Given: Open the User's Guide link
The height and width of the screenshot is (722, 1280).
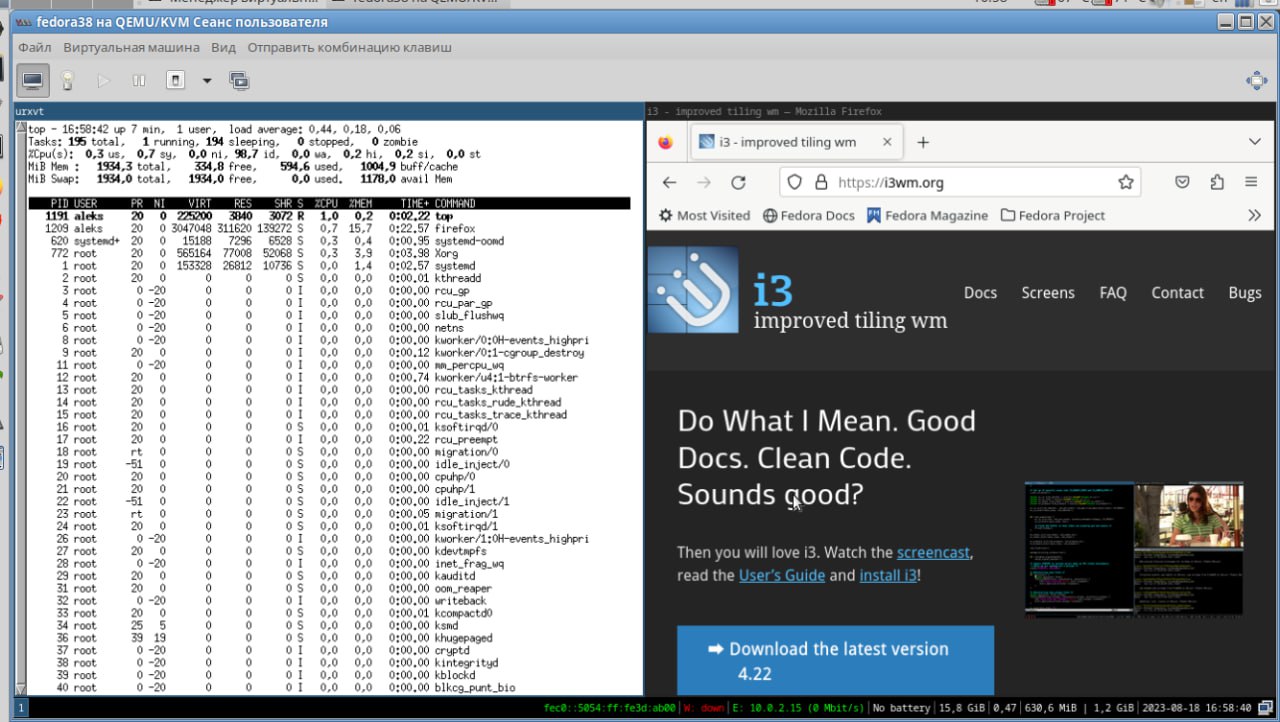Looking at the screenshot, I should [782, 575].
